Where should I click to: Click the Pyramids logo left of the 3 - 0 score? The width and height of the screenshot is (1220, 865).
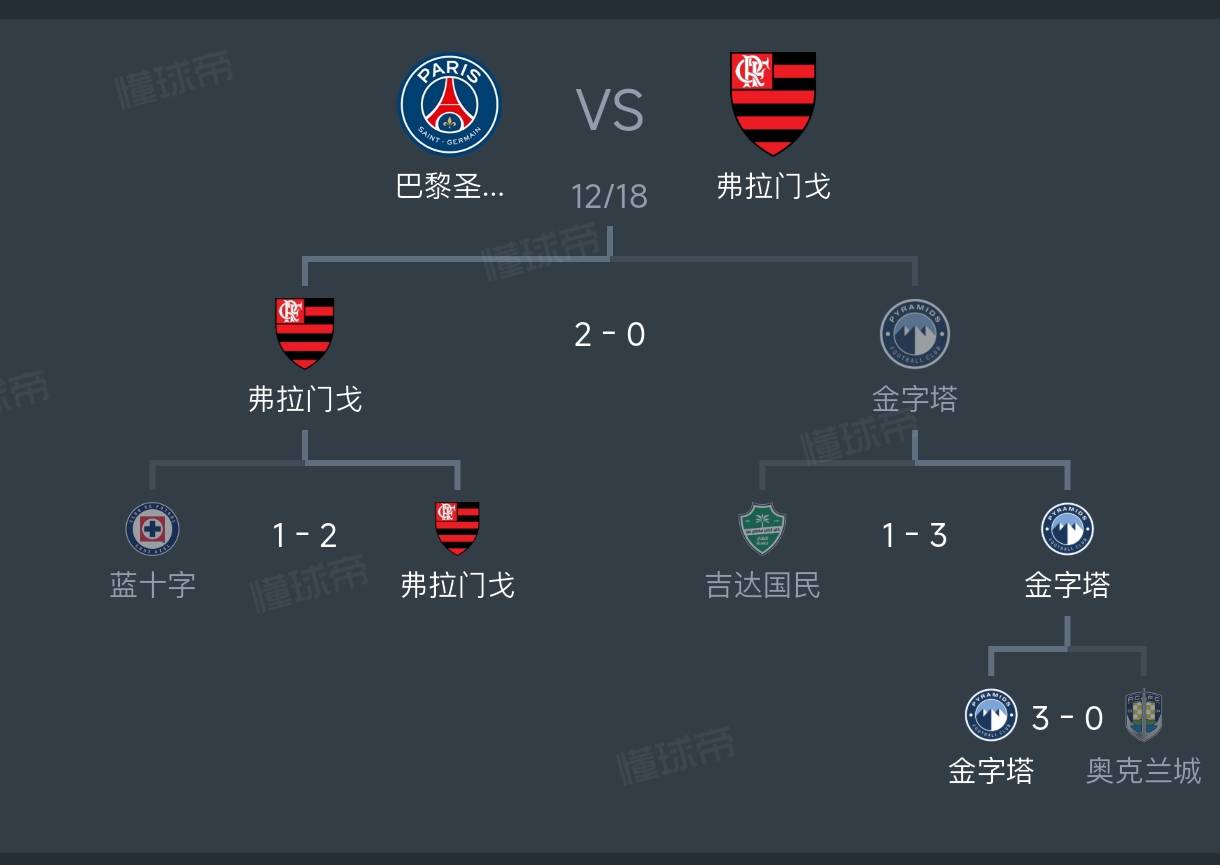point(990,715)
